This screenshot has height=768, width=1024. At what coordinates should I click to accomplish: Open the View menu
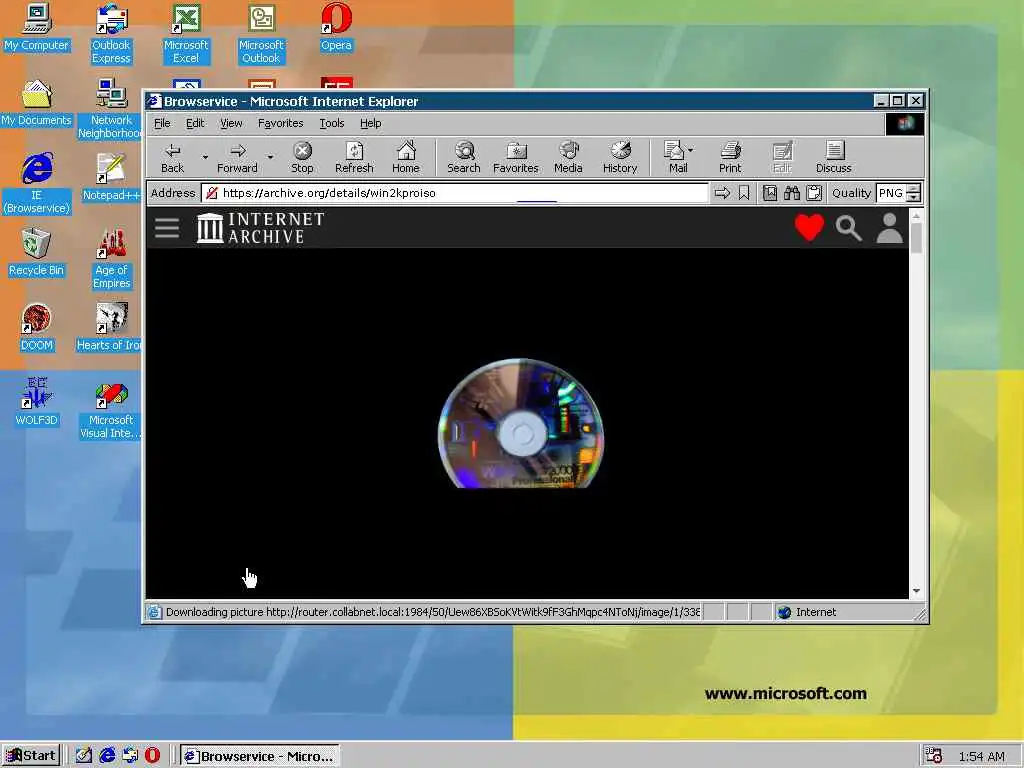click(x=231, y=123)
